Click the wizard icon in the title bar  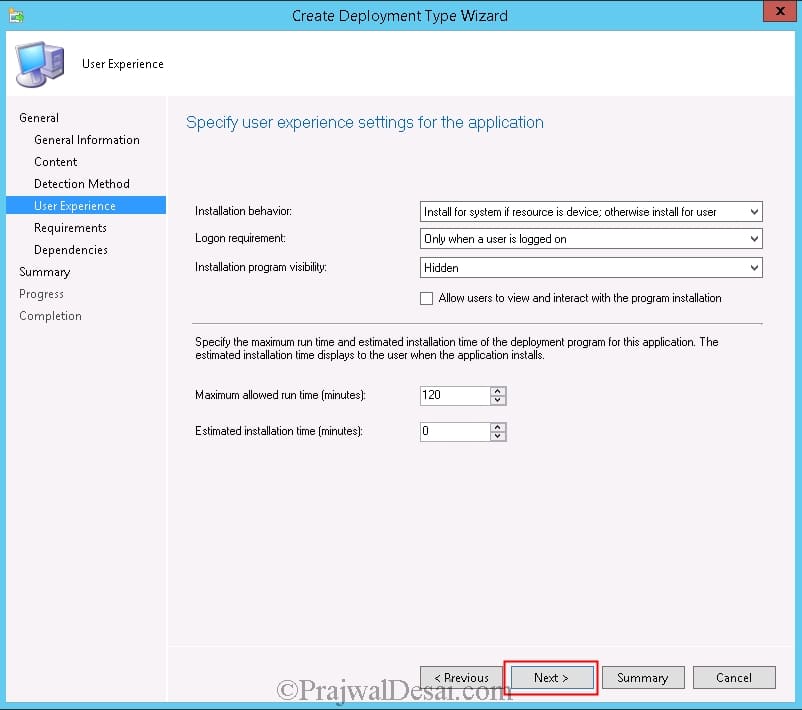14,11
